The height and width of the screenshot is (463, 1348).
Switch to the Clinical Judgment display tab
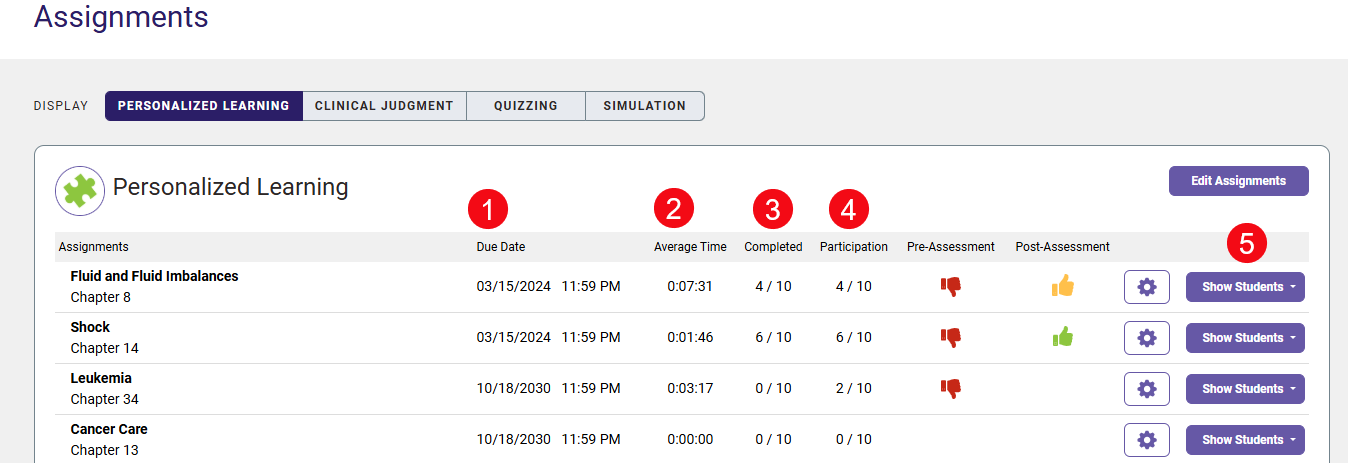coord(385,106)
